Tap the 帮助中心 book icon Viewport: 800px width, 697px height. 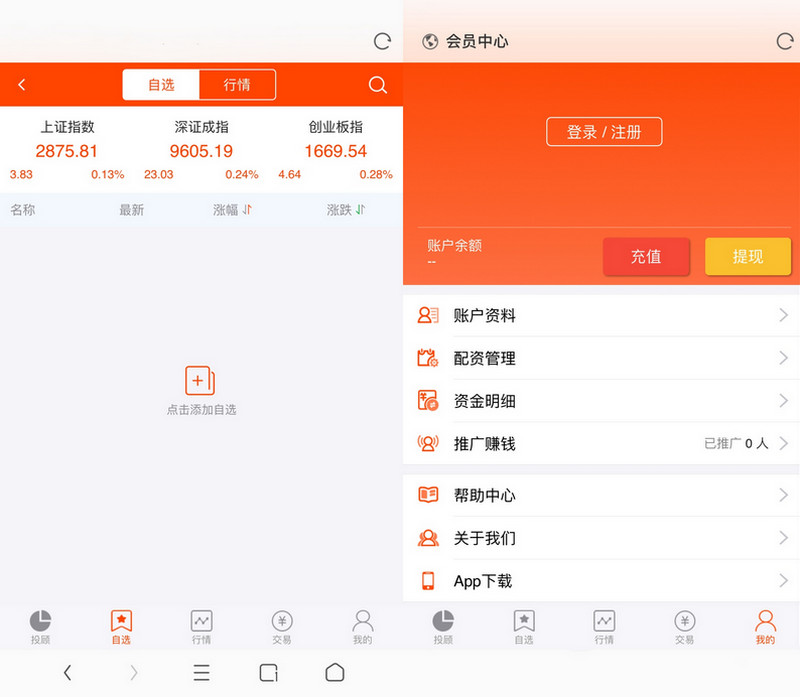(x=428, y=495)
